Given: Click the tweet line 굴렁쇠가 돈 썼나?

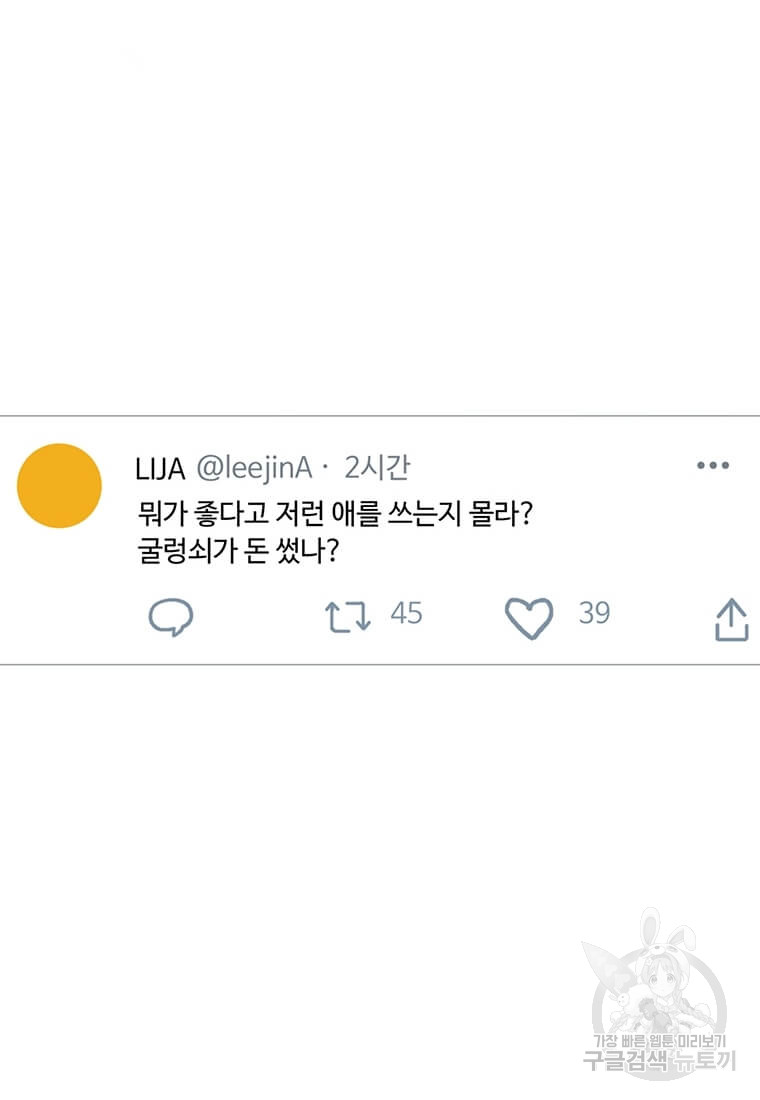Looking at the screenshot, I should [x=237, y=552].
